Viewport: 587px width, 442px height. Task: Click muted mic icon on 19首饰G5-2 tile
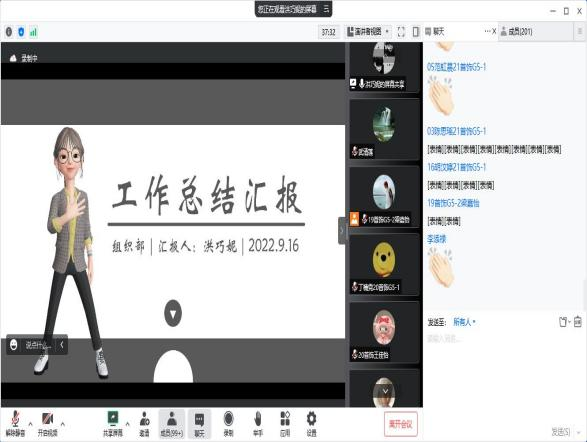pos(364,219)
